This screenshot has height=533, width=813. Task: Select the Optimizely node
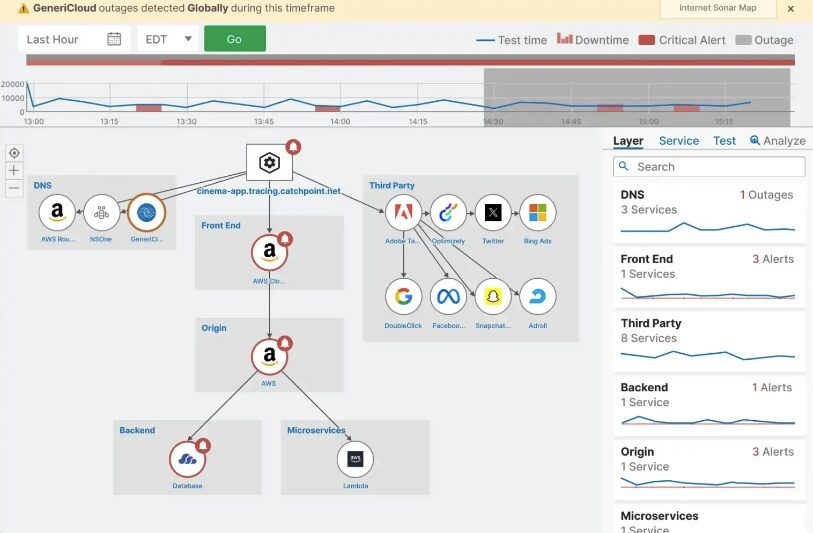click(x=448, y=212)
